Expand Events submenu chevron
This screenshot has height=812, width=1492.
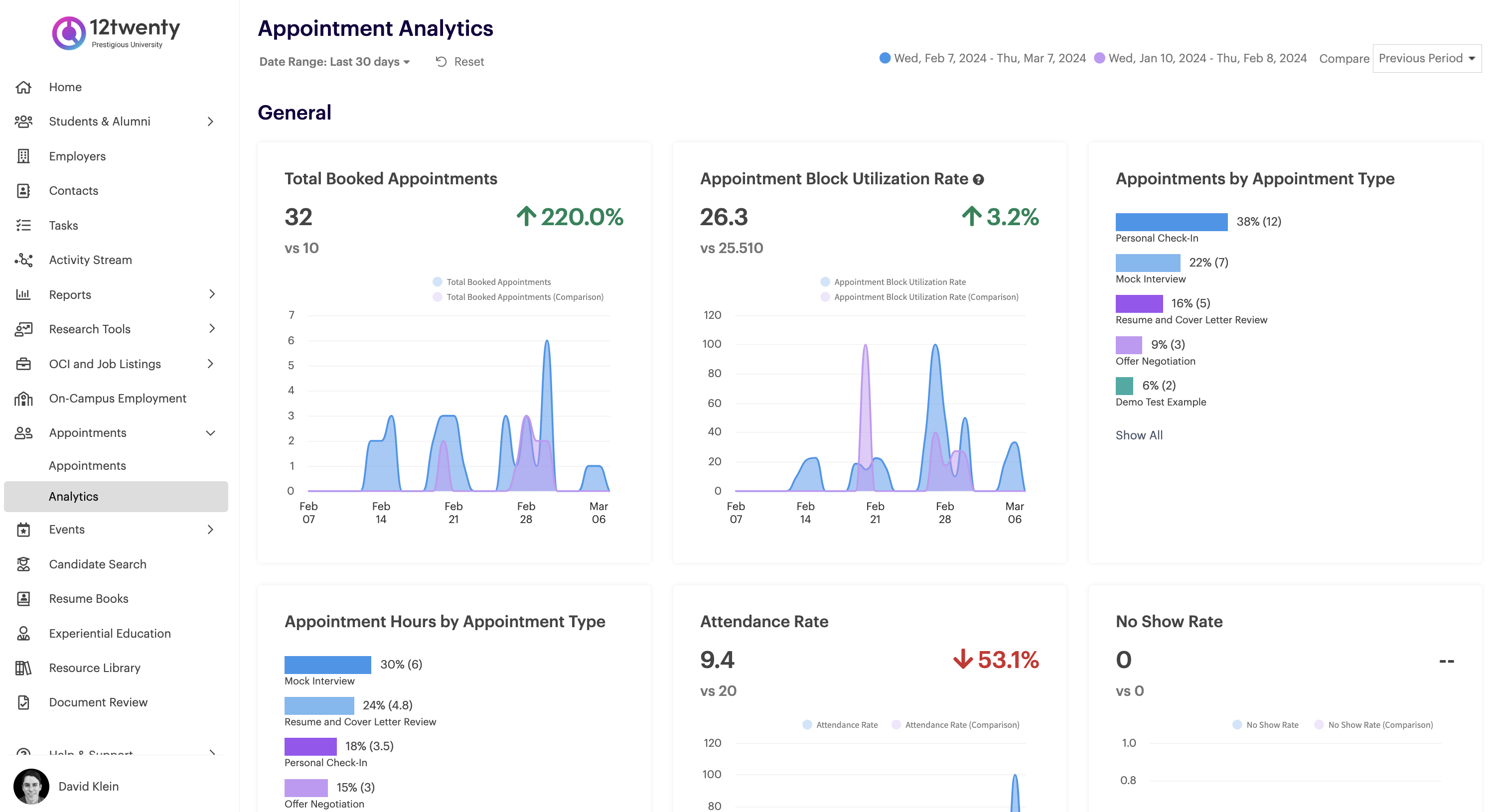[x=211, y=530]
